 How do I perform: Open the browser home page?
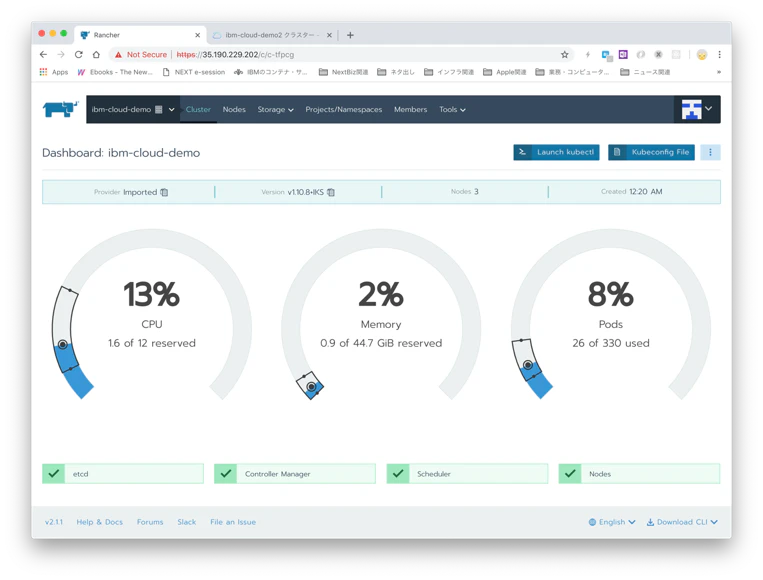[x=96, y=54]
